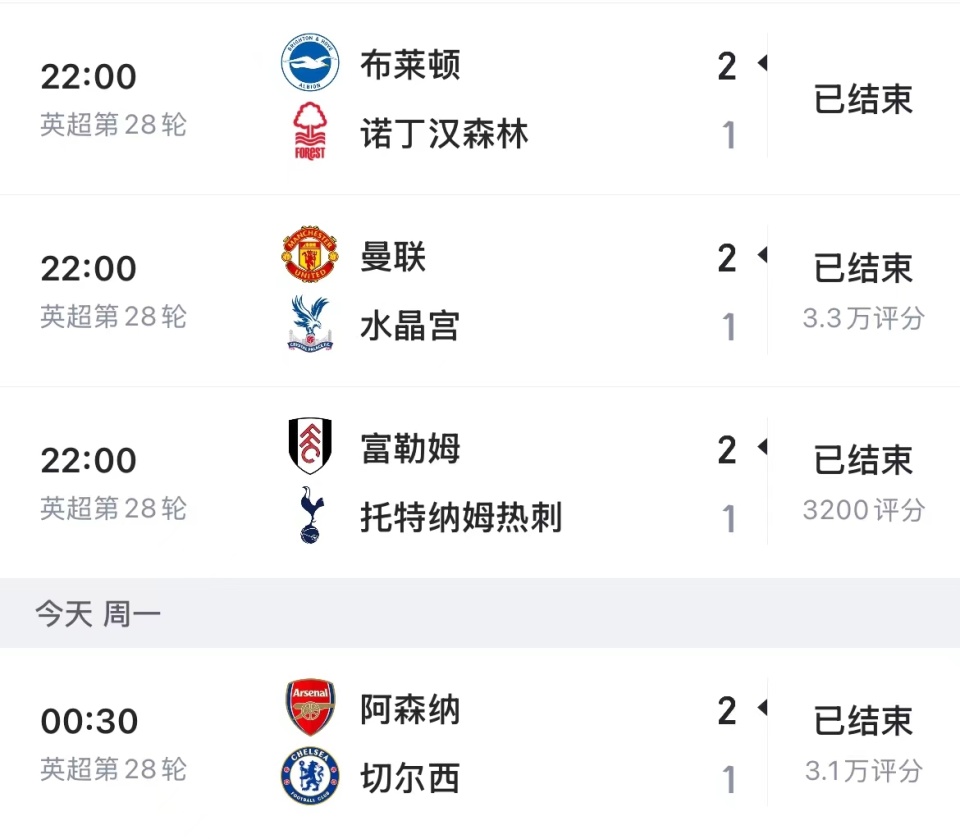
Task: Select the Fulham club badge
Action: (310, 447)
